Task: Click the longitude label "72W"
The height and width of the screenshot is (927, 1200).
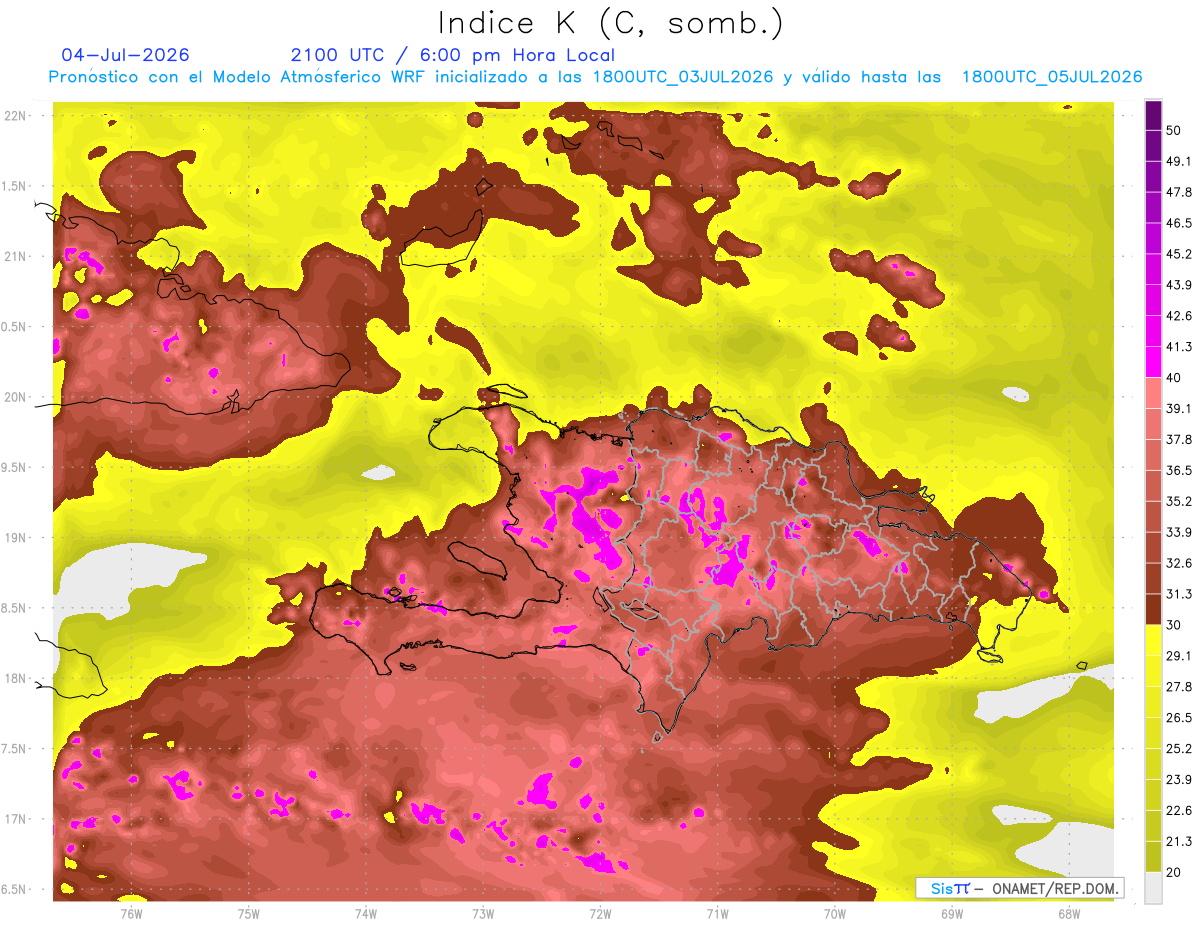Action: pyautogui.click(x=600, y=913)
